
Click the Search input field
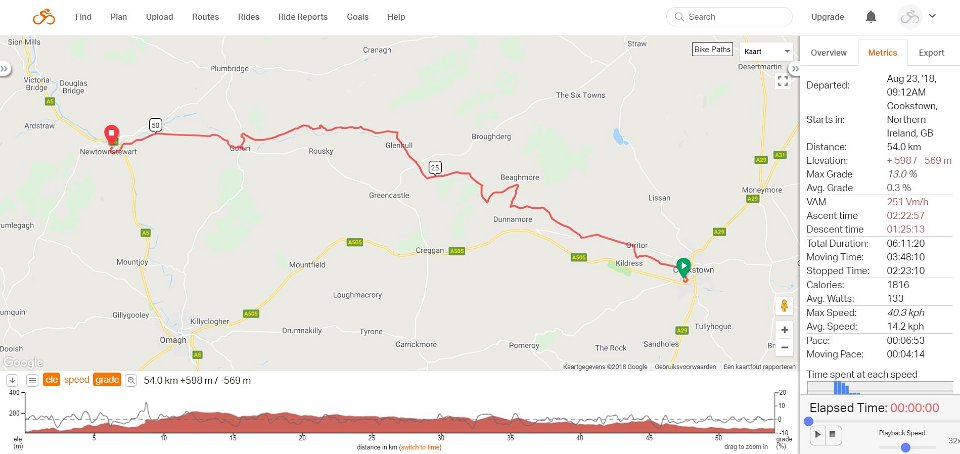(736, 17)
